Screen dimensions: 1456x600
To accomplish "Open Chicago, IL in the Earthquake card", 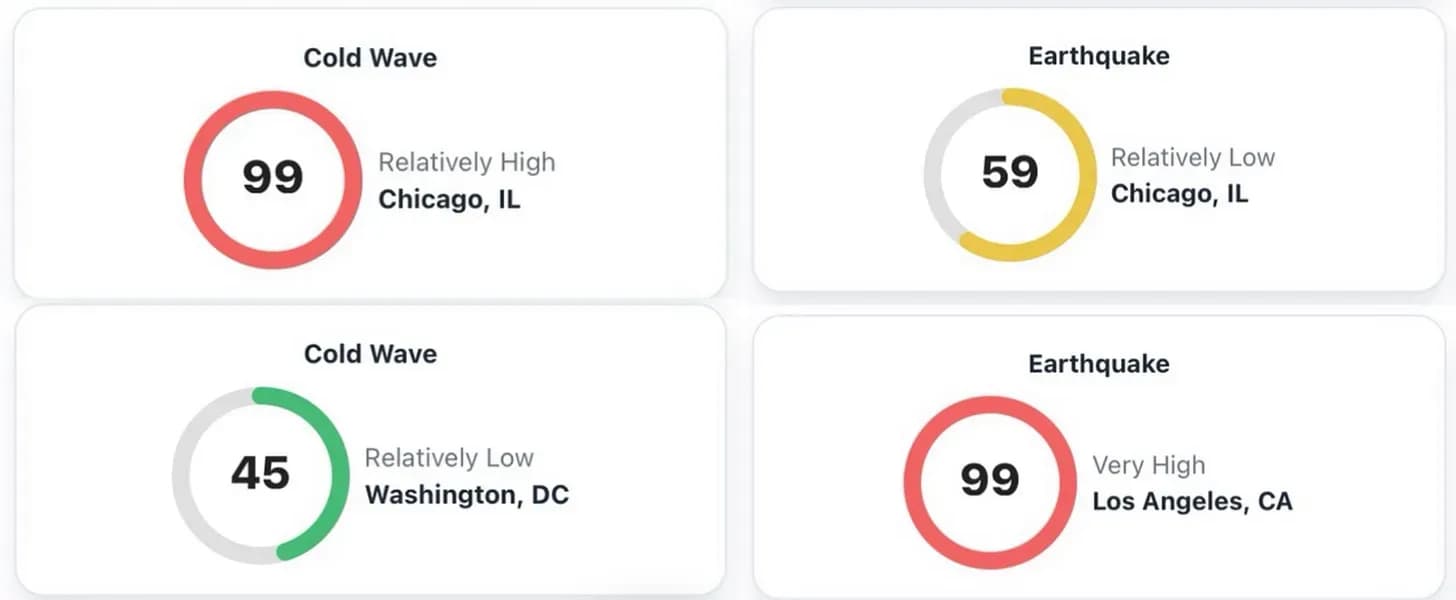I will pyautogui.click(x=1179, y=193).
